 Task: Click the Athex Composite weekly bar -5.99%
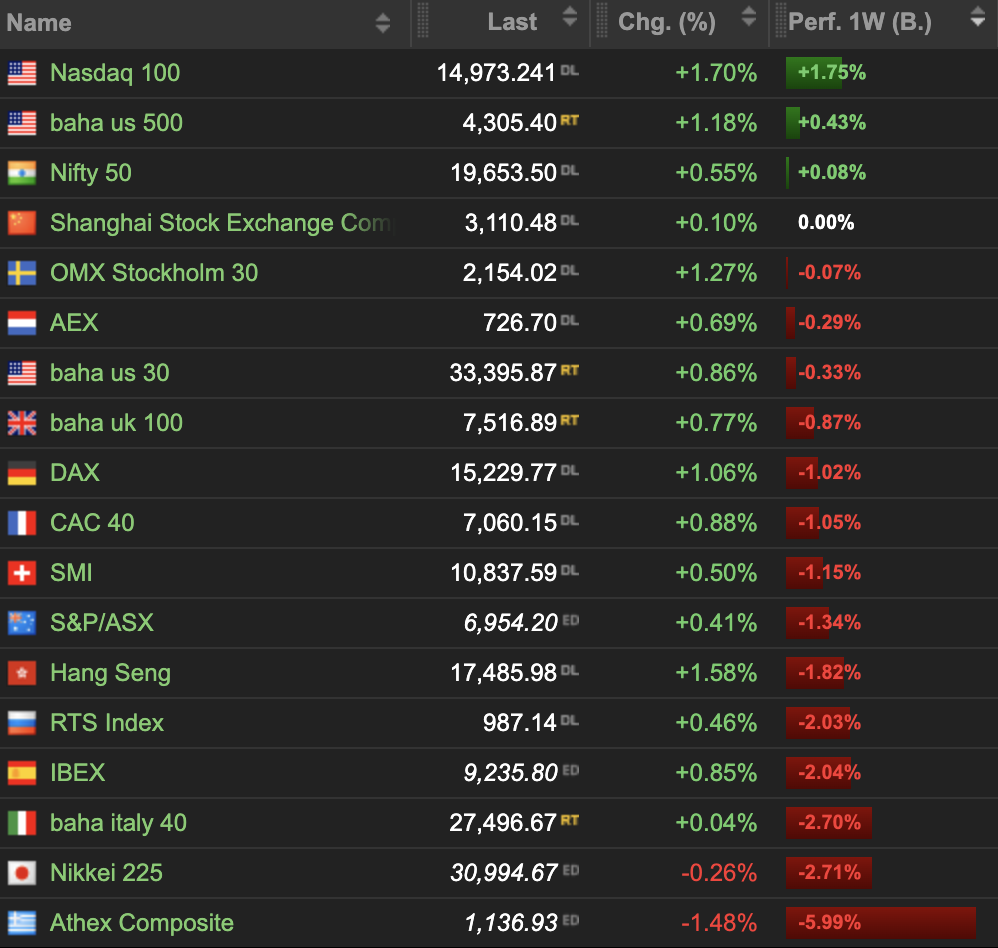tap(881, 923)
